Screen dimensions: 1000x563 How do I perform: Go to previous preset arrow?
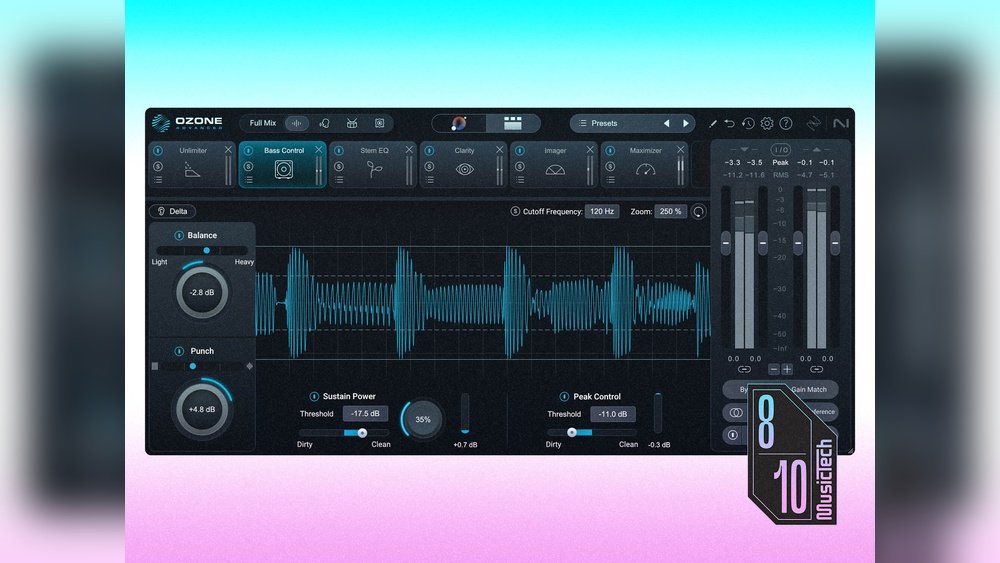666,123
